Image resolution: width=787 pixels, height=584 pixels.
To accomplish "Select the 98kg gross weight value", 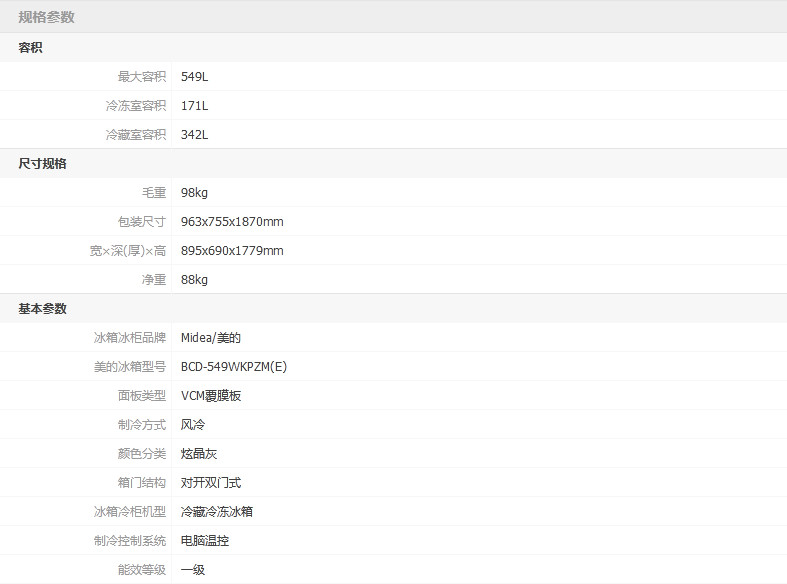I will 194,192.
